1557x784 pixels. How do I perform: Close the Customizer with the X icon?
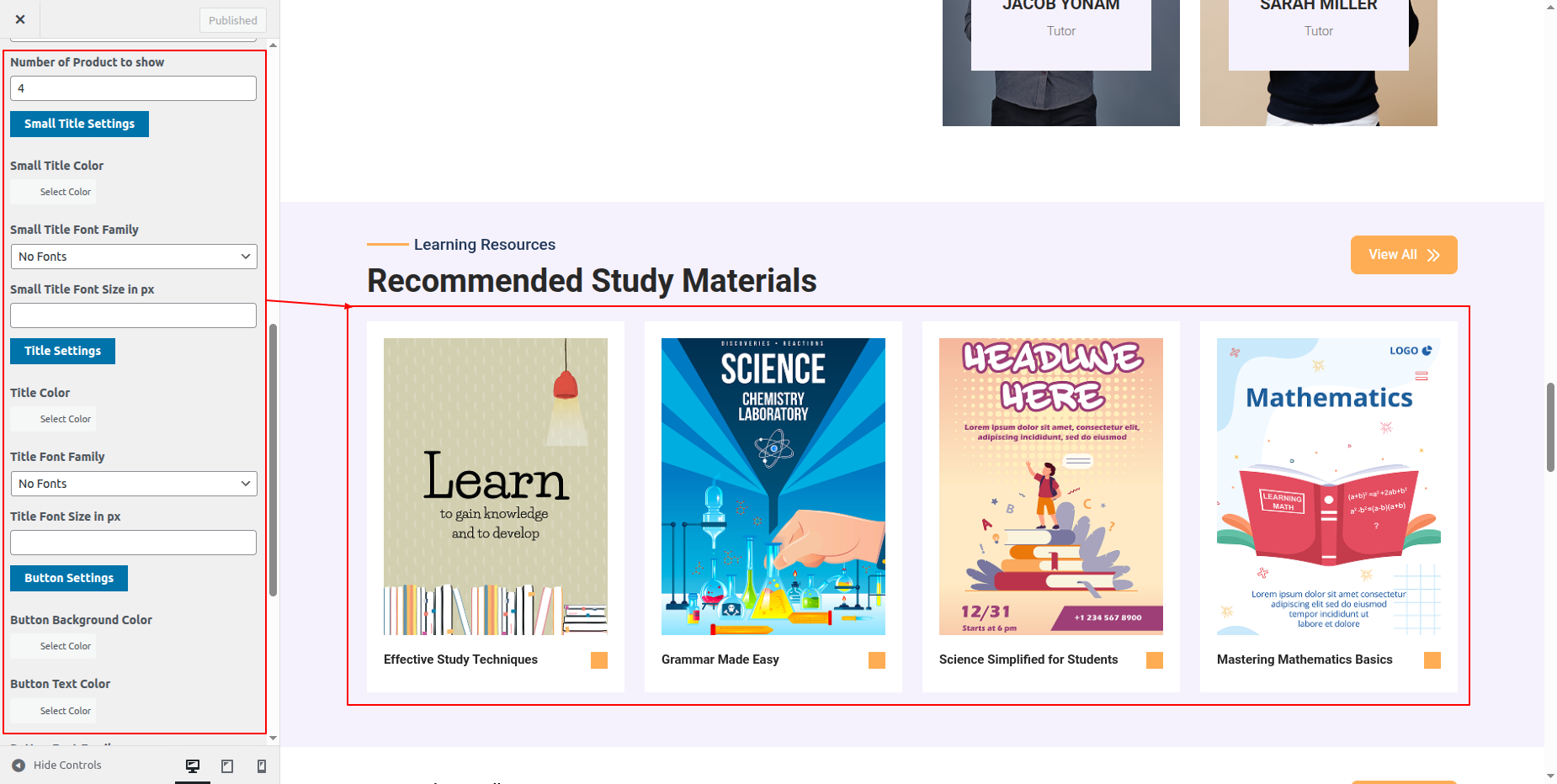click(20, 19)
